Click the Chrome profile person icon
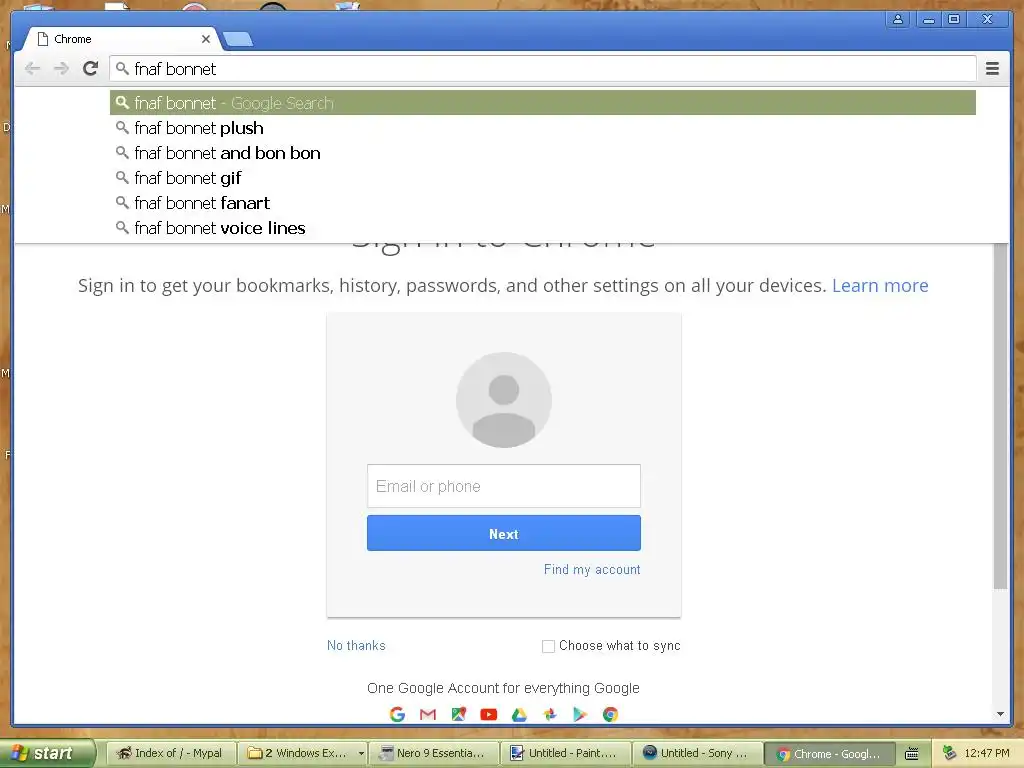This screenshot has width=1024, height=768. coord(898,20)
